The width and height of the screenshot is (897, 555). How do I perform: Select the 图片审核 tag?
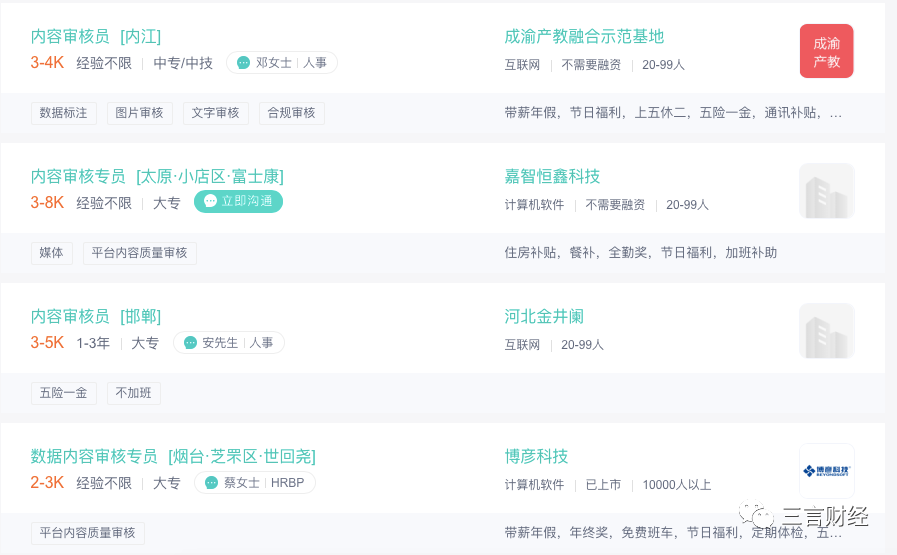pos(140,113)
